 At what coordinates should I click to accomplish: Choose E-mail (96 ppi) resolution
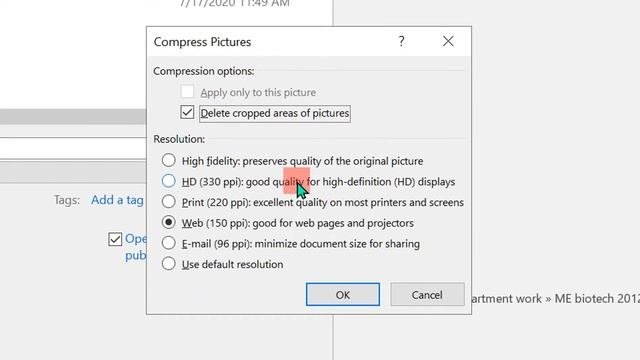[169, 243]
